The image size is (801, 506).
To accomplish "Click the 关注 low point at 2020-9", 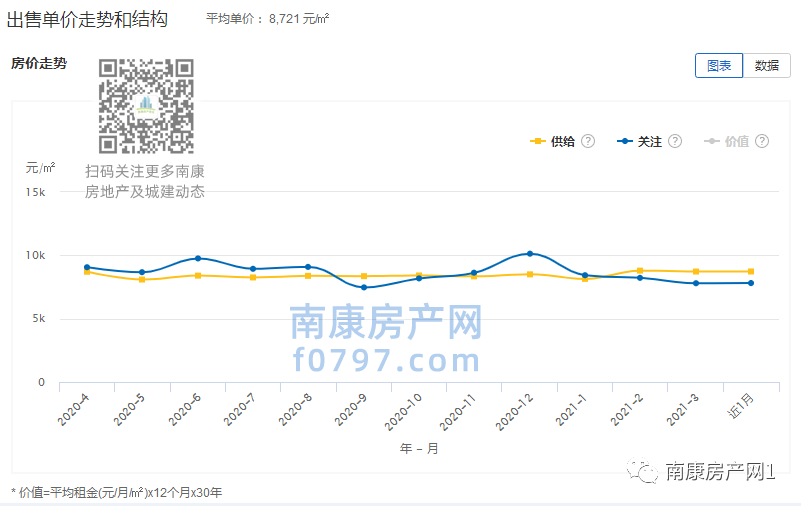I will 364,288.
